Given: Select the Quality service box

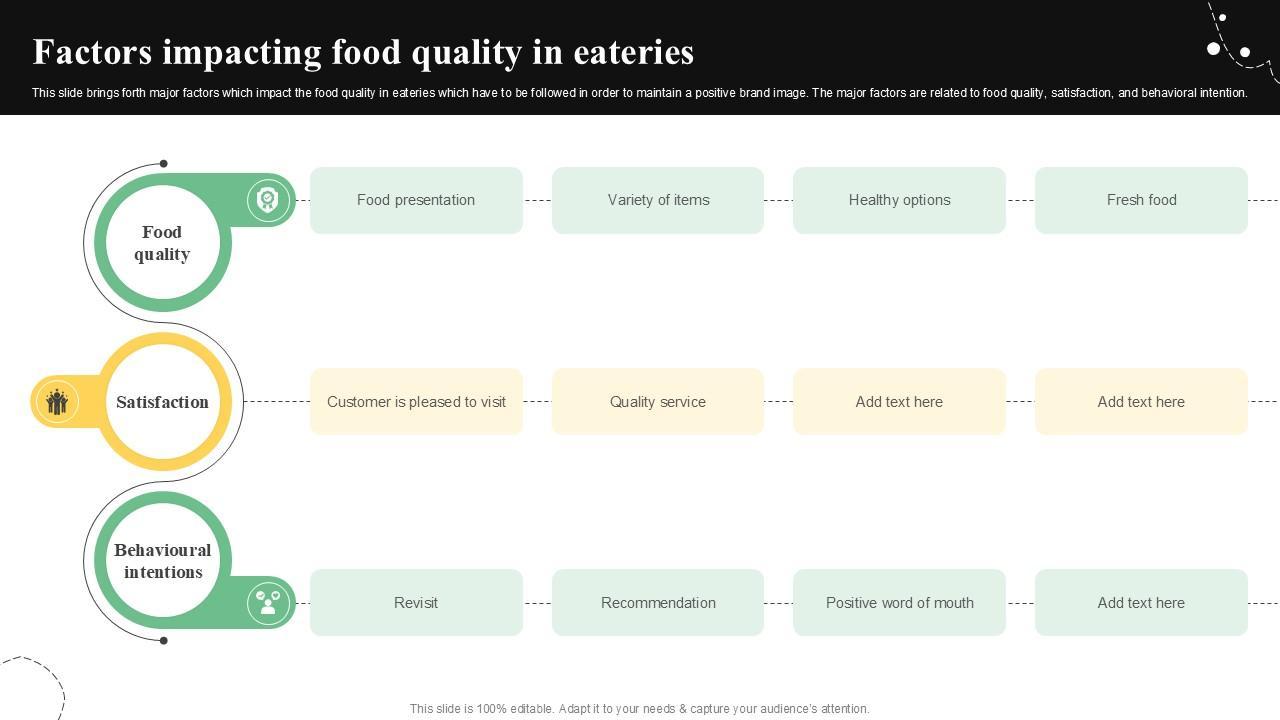Looking at the screenshot, I should pyautogui.click(x=658, y=402).
